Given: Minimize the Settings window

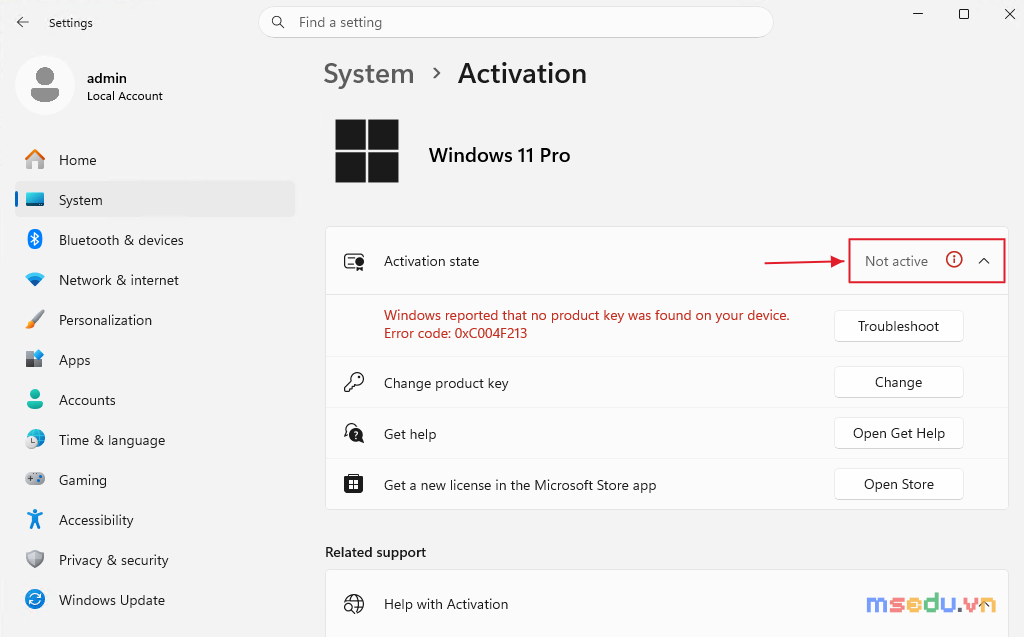Looking at the screenshot, I should (x=918, y=14).
